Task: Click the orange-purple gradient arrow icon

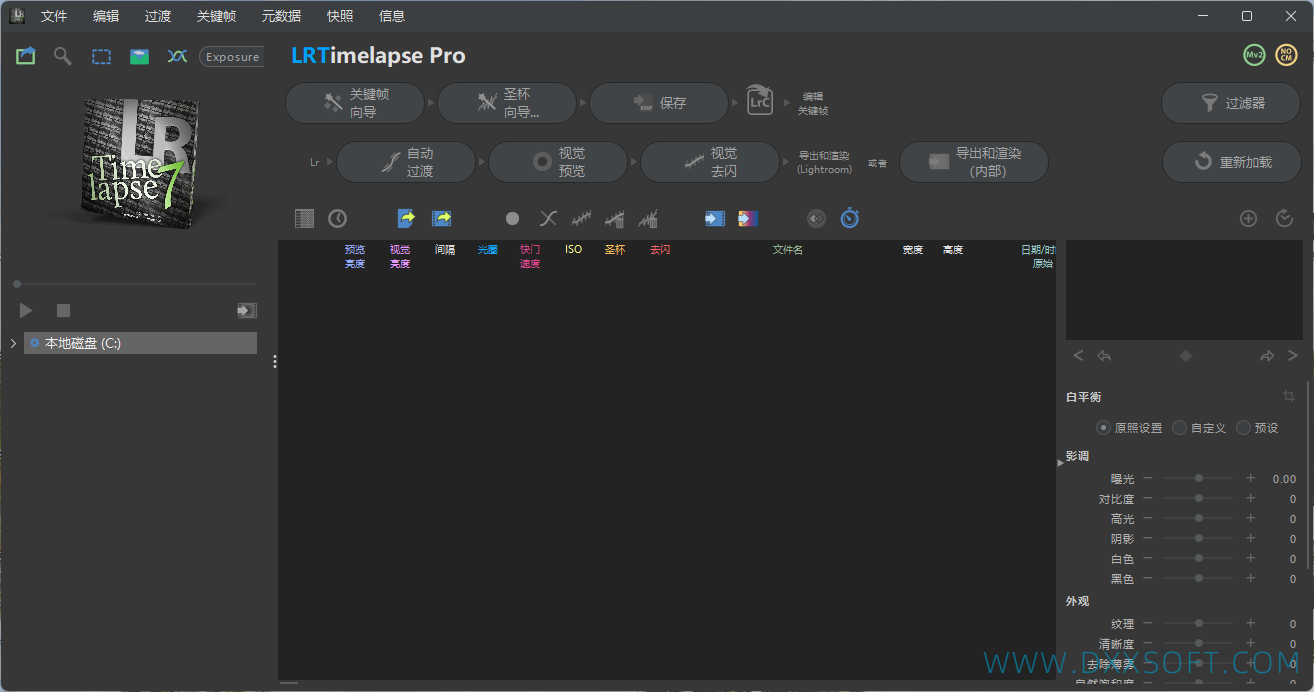Action: pyautogui.click(x=748, y=218)
